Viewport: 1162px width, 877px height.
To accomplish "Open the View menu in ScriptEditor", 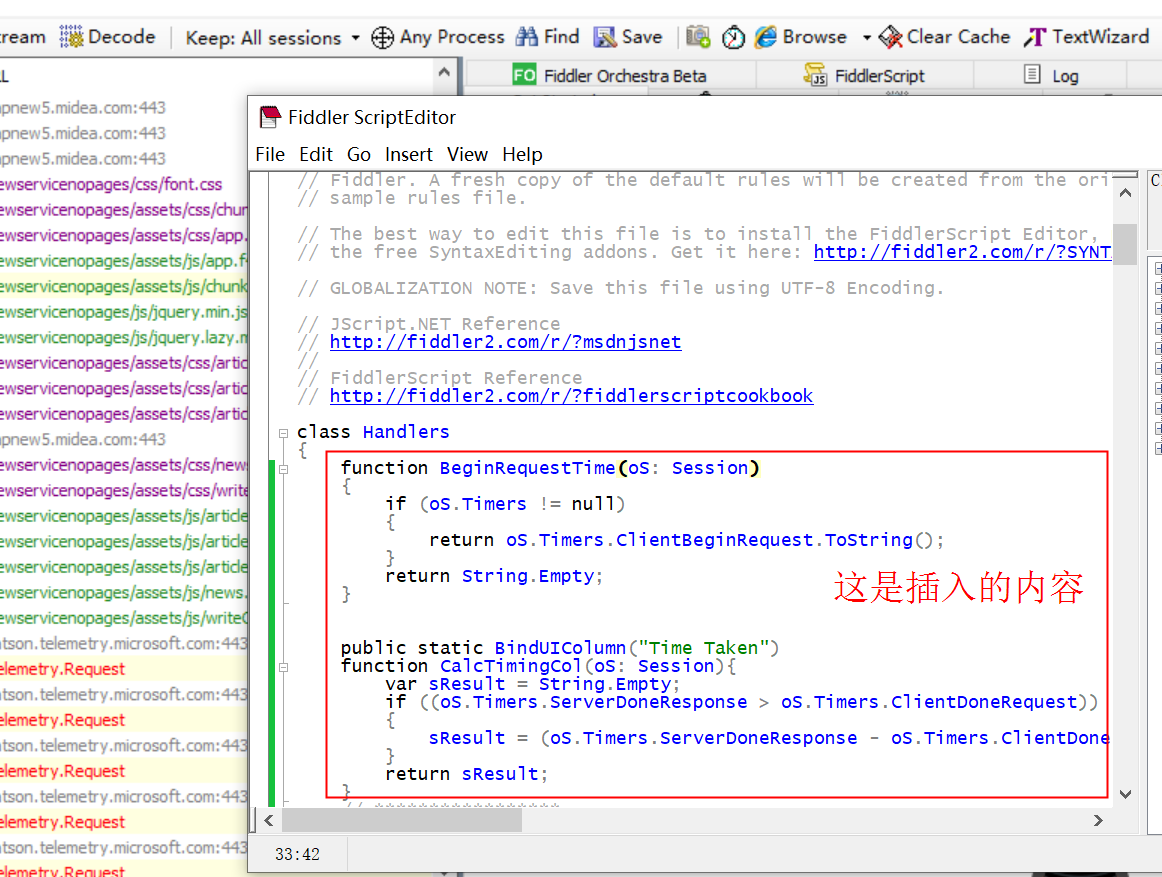I will (467, 154).
